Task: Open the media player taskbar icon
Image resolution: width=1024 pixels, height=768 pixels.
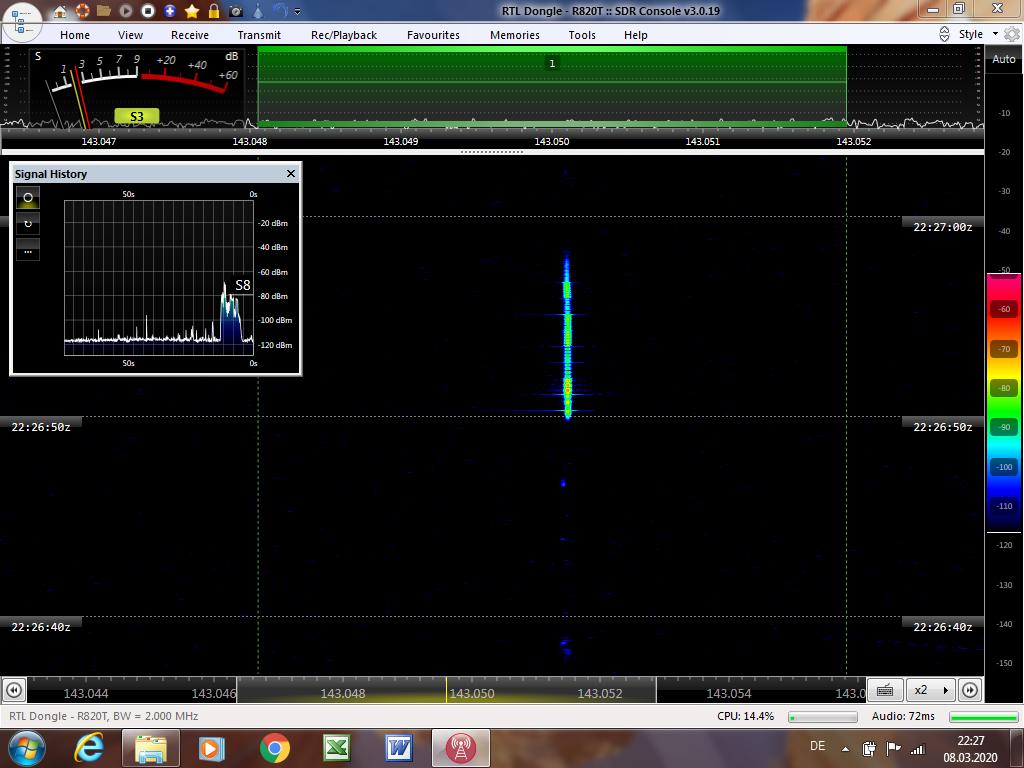Action: (212, 748)
